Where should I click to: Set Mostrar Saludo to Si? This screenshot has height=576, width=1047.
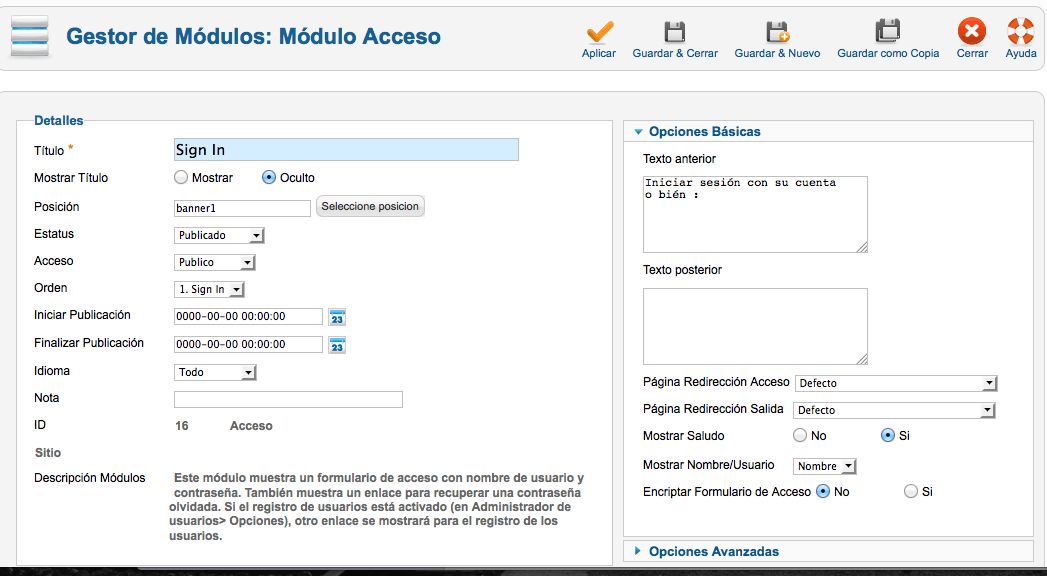pyautogui.click(x=887, y=435)
